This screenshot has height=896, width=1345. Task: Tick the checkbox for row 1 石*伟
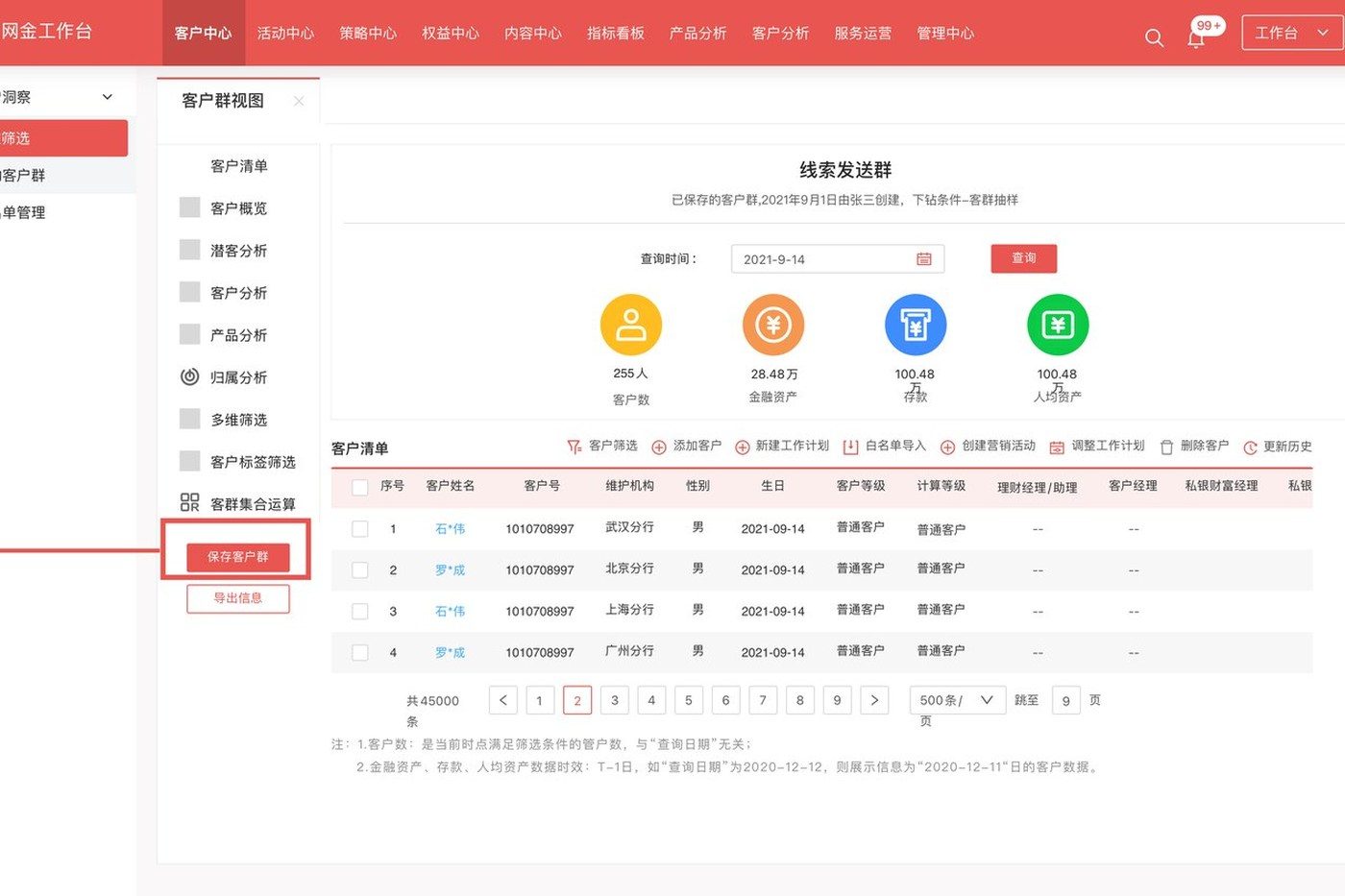[360, 528]
